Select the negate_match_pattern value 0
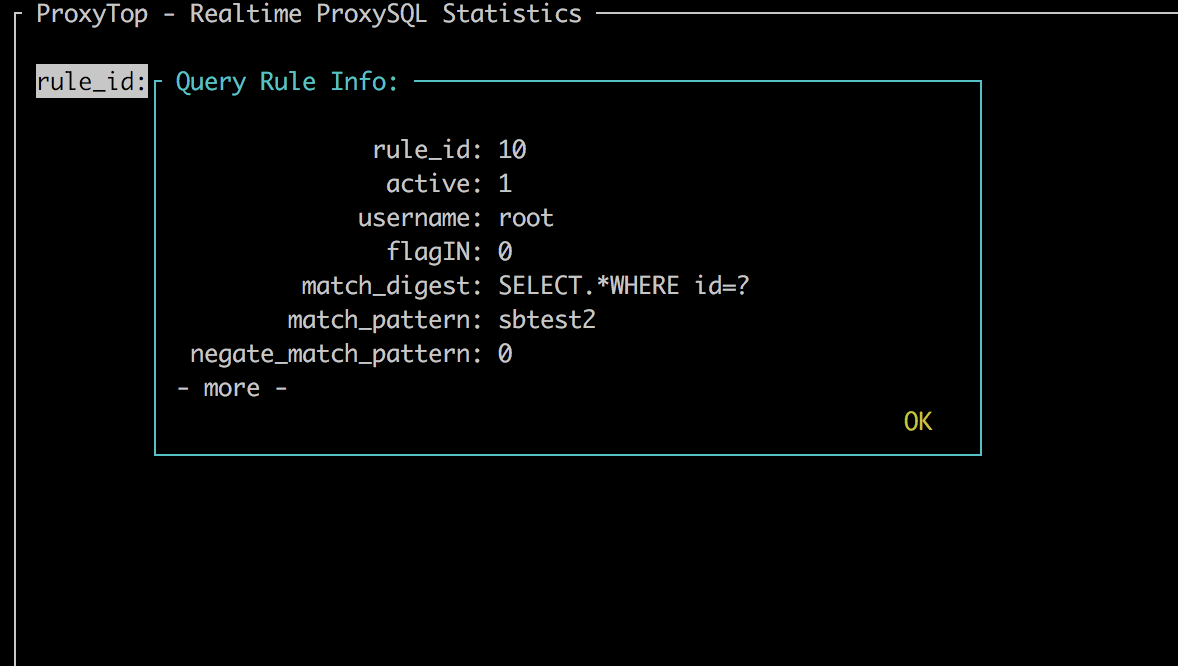 (505, 354)
